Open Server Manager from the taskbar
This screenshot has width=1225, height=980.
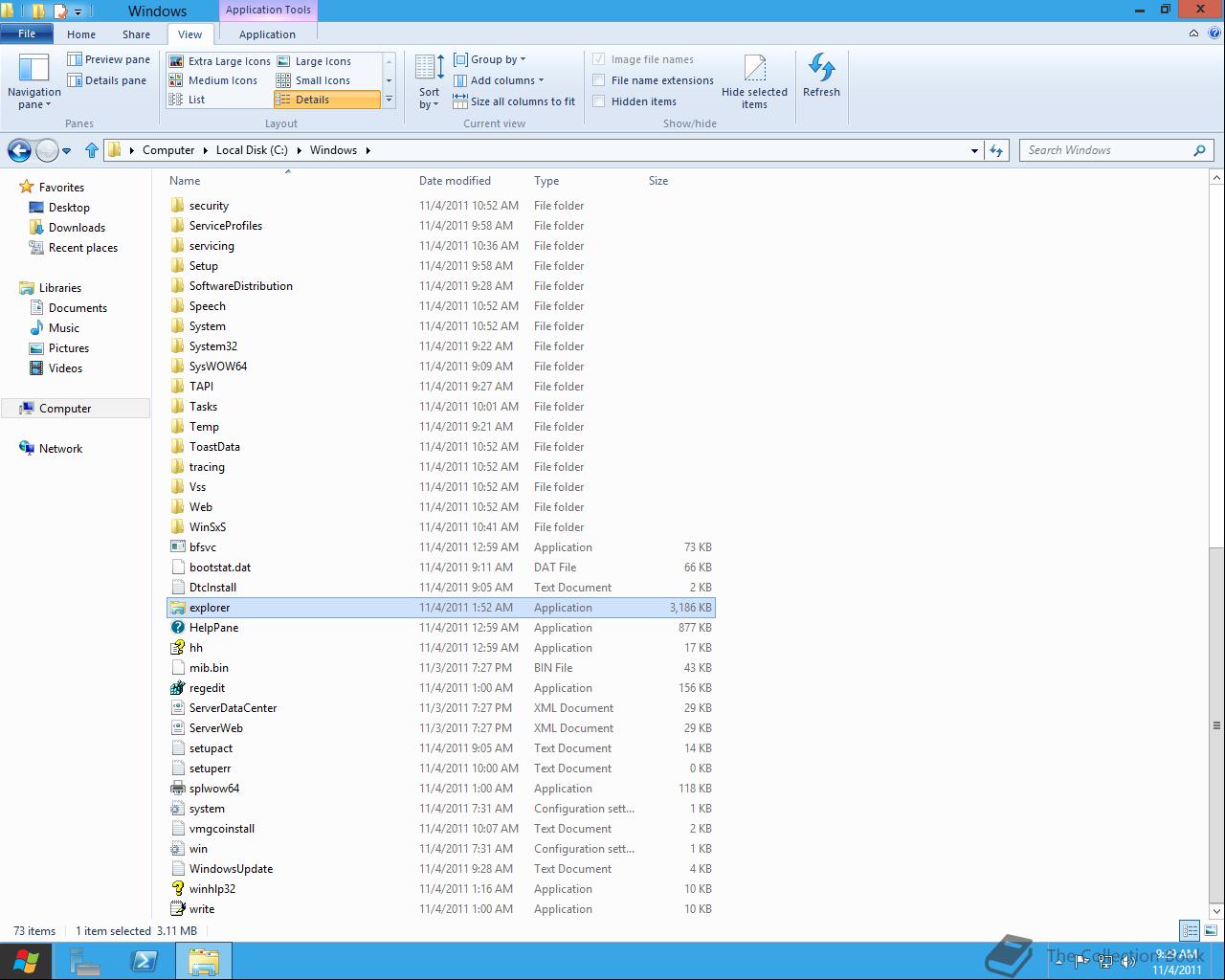click(x=85, y=961)
